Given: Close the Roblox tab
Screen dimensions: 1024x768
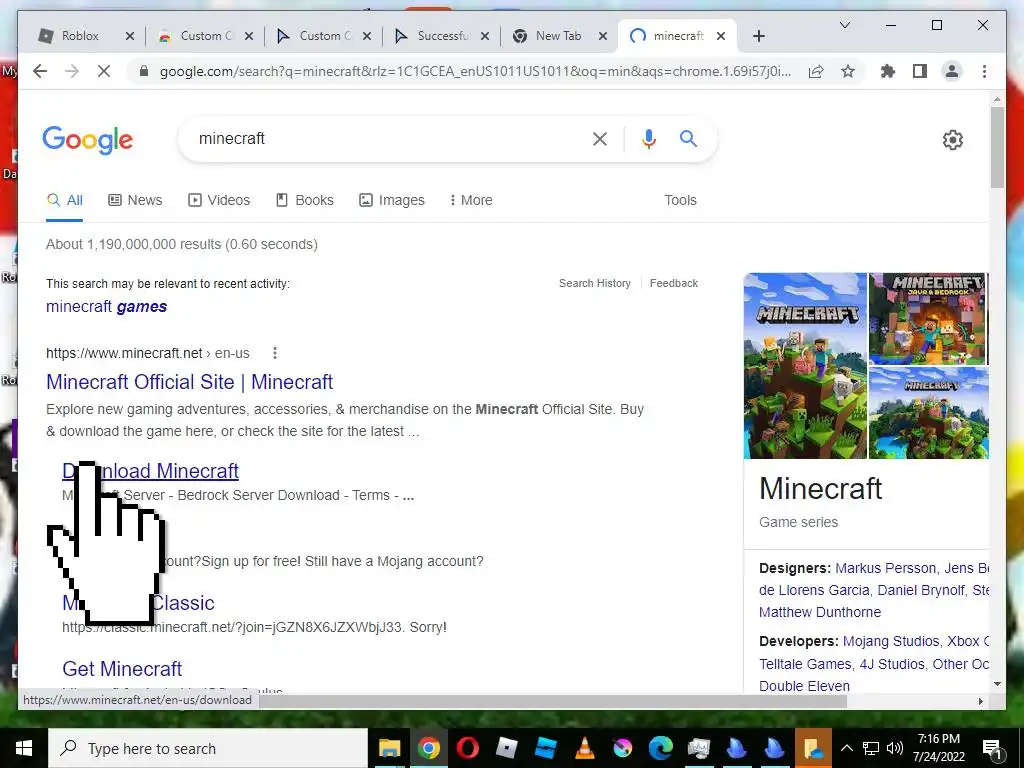Looking at the screenshot, I should (129, 37).
